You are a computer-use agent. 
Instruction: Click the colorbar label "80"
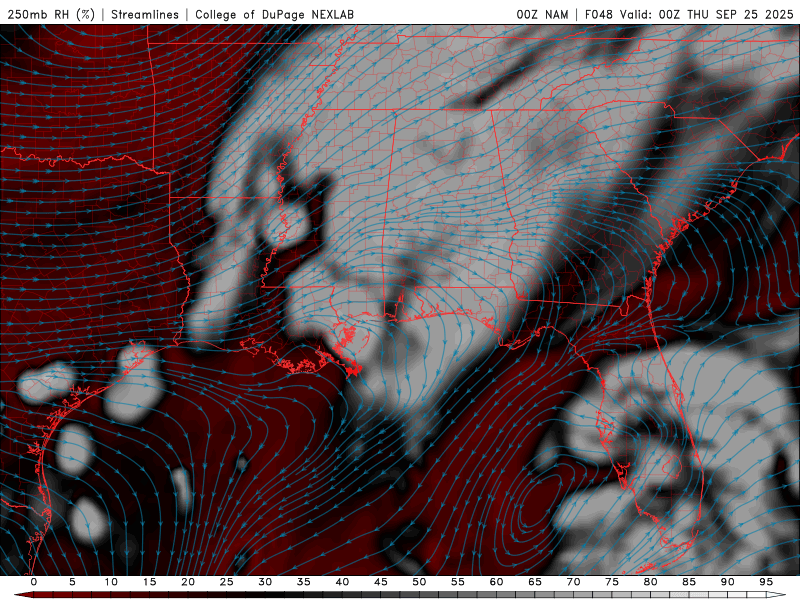click(x=650, y=582)
